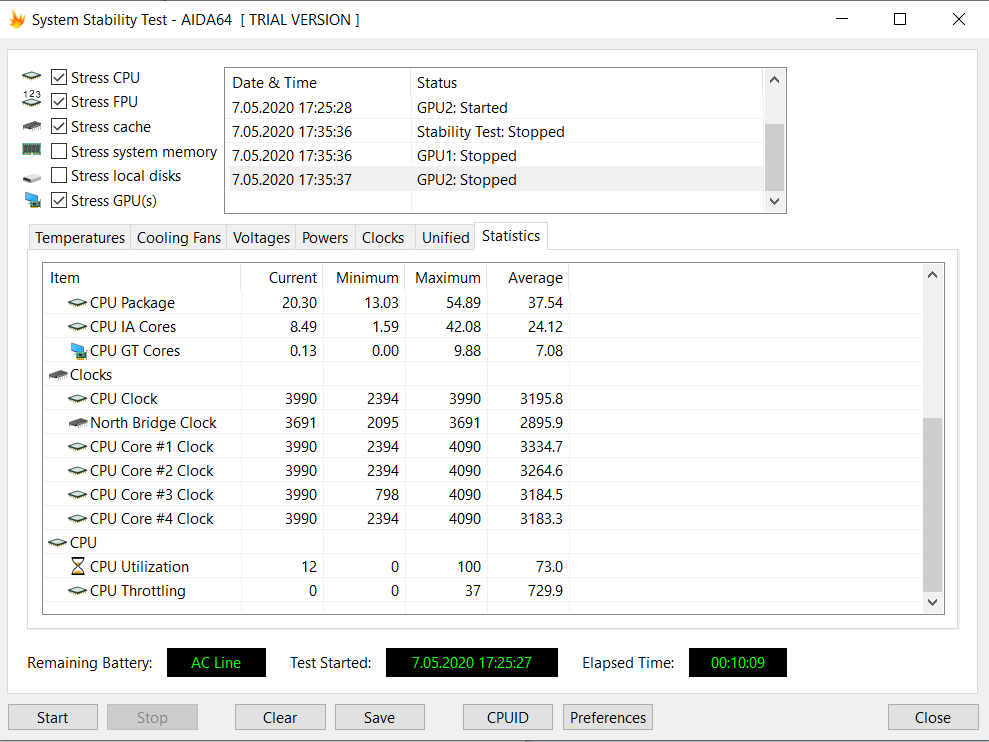Enable the Stress system memory checkbox

point(59,151)
